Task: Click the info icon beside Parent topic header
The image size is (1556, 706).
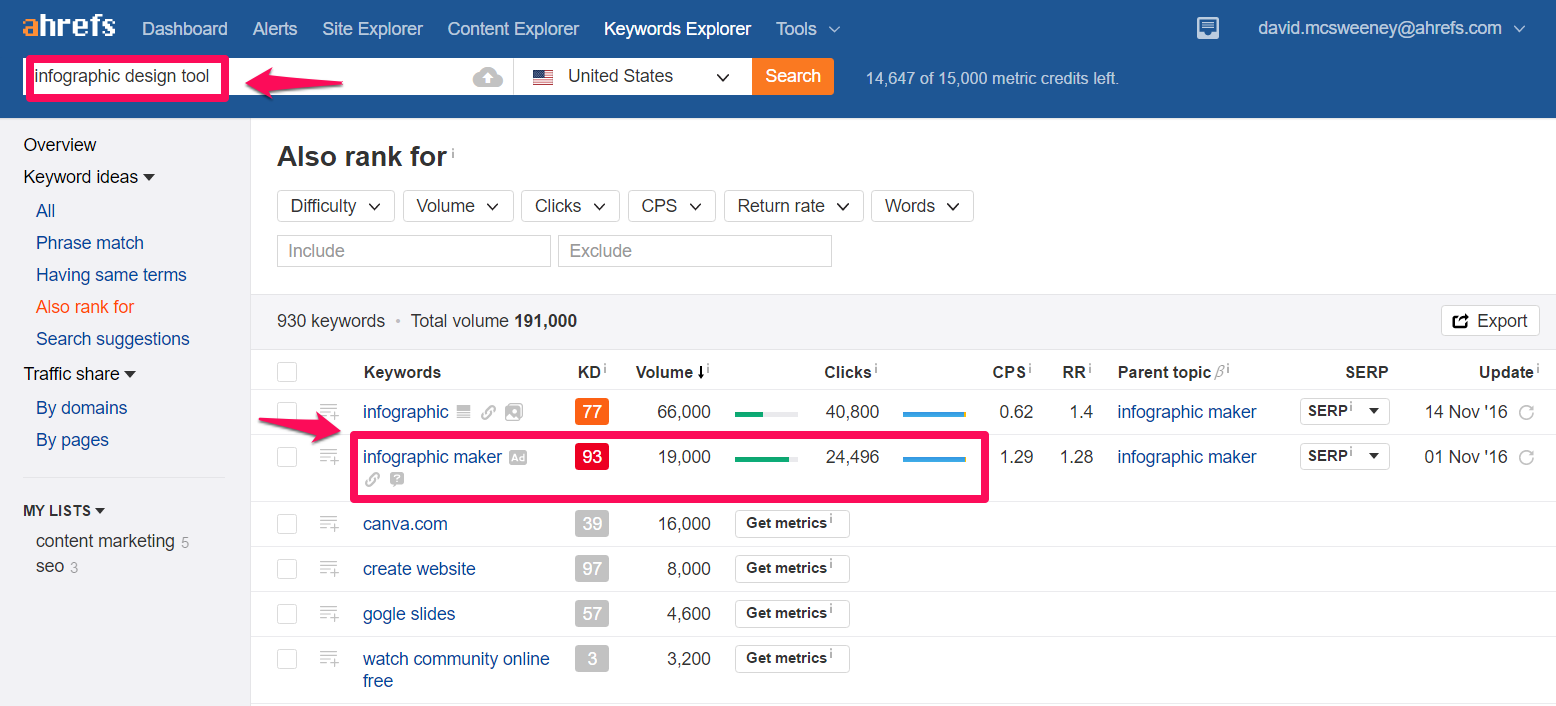Action: coord(1228,369)
